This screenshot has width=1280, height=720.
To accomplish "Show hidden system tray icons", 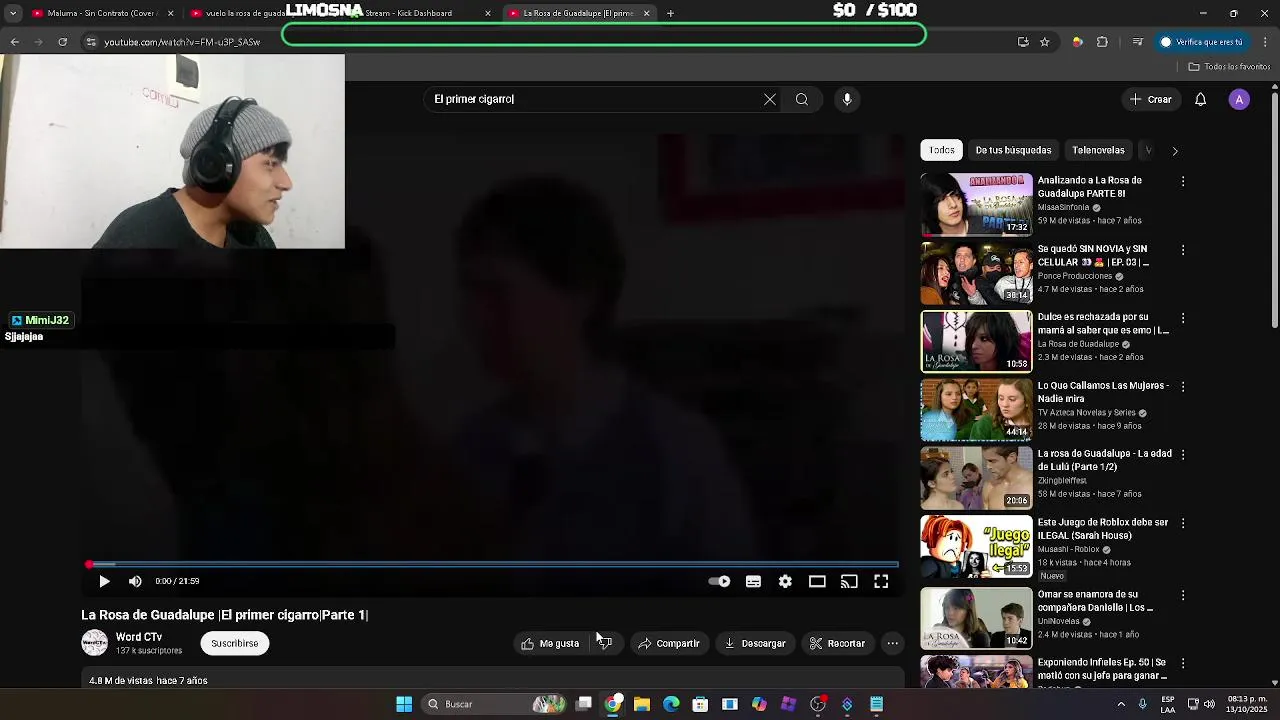I will 1121,704.
